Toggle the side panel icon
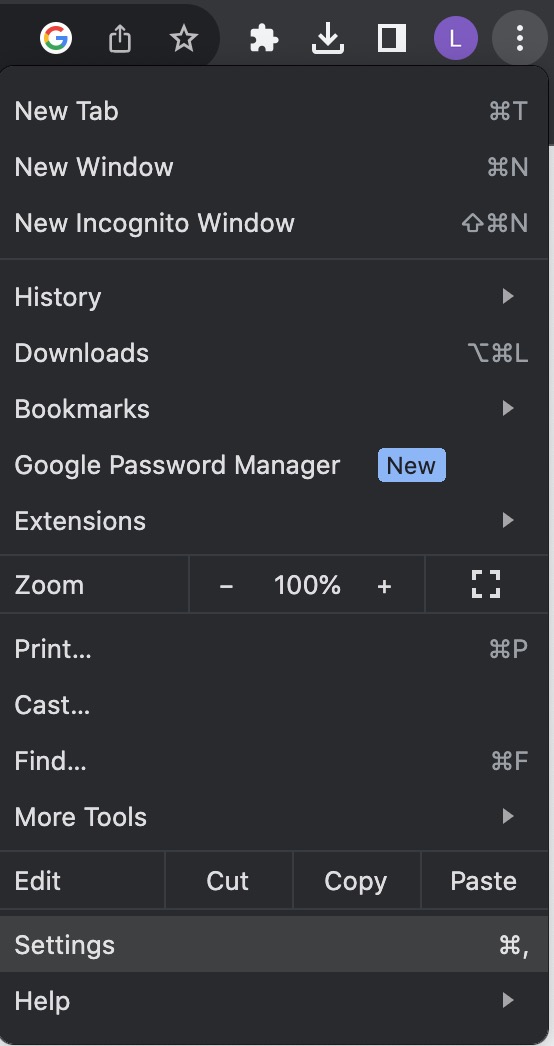 [392, 39]
